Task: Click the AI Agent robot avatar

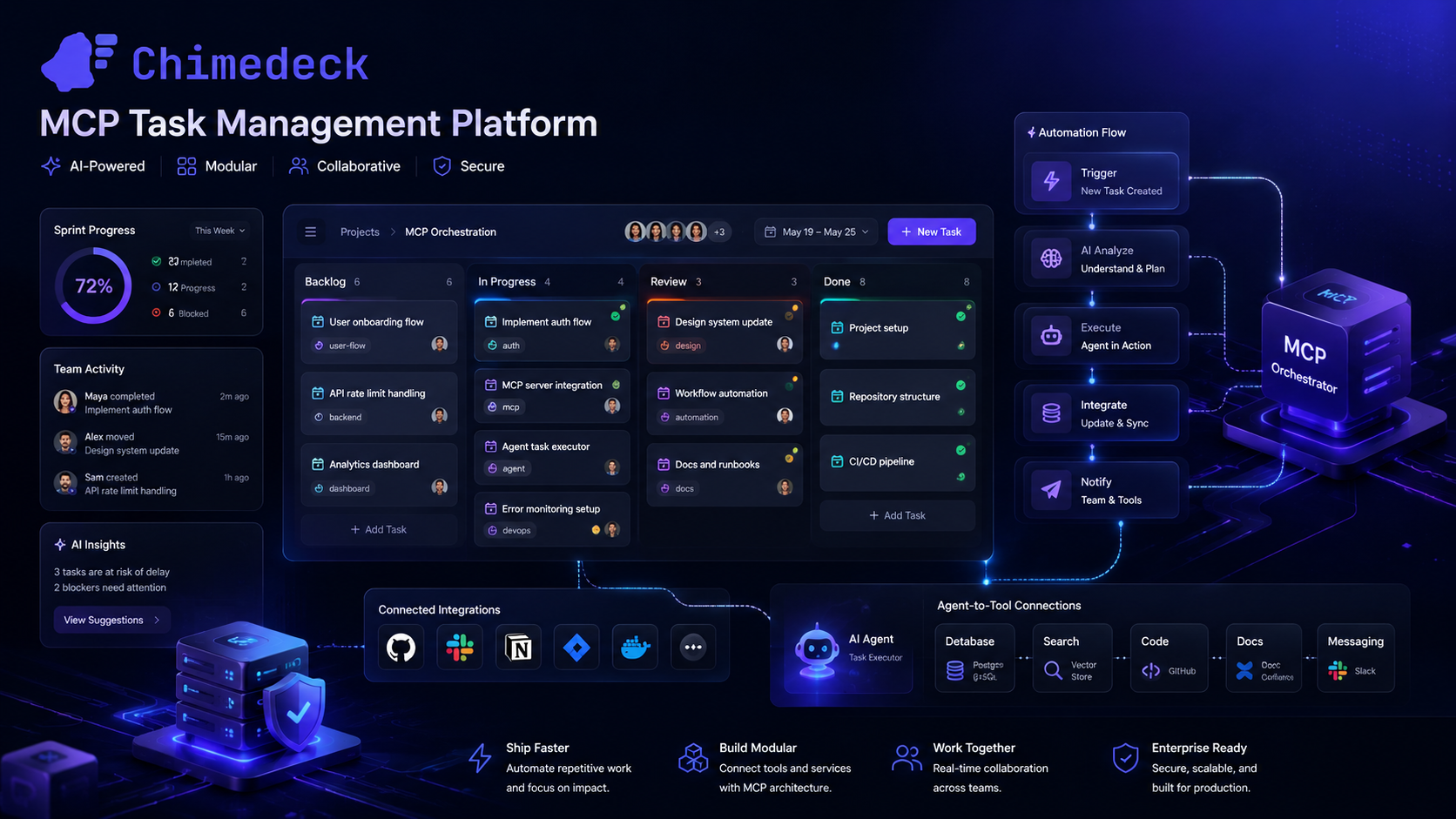Action: tap(817, 649)
